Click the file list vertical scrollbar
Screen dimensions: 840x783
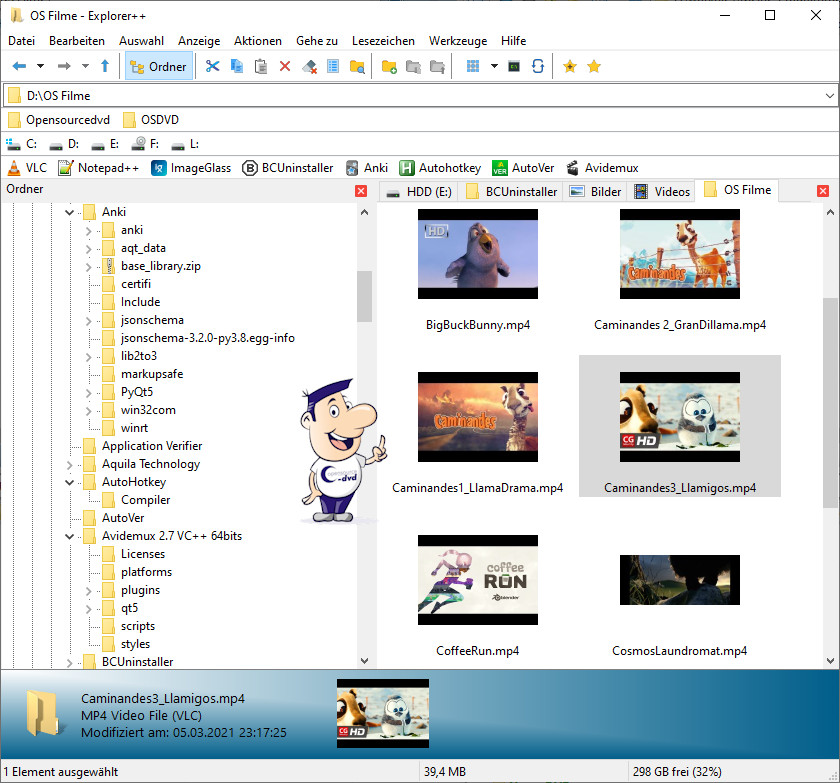click(x=830, y=400)
